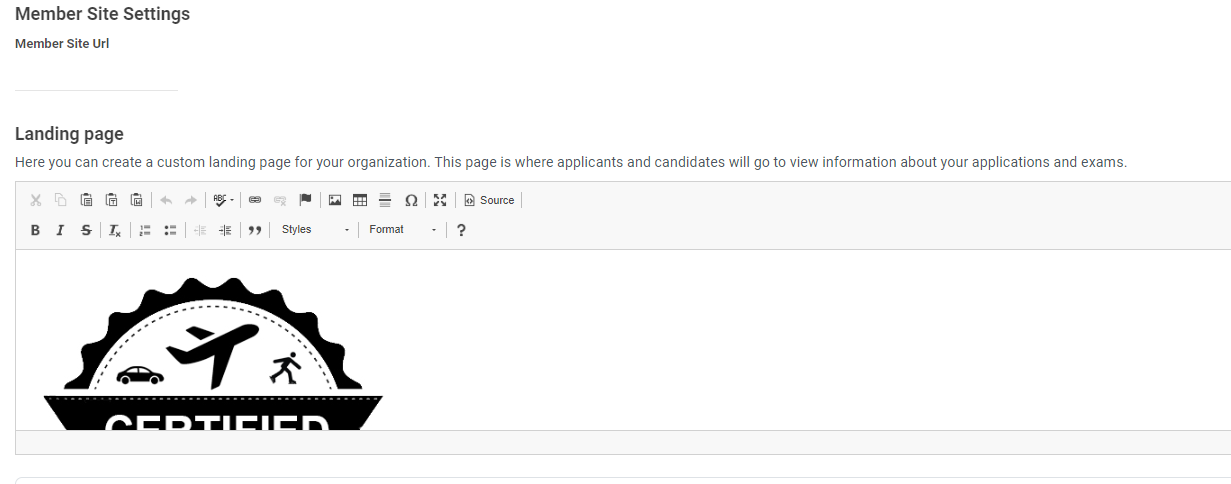Screen dimensions: 1231x484
Task: Select the Certified badge image in editor
Action: [x=213, y=353]
